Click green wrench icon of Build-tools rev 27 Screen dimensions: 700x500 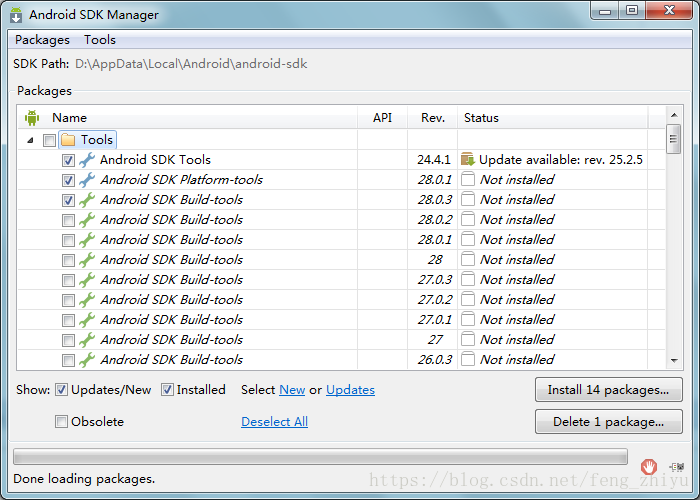87,340
